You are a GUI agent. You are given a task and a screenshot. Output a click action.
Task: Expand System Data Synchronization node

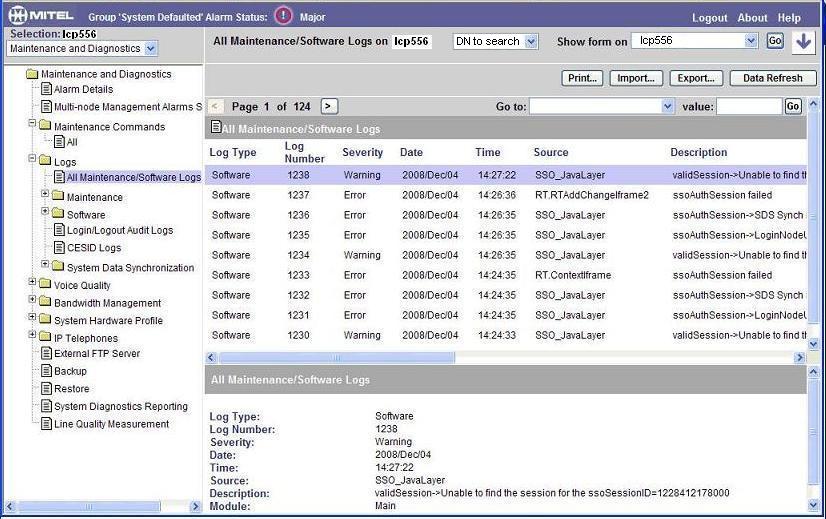pos(45,264)
